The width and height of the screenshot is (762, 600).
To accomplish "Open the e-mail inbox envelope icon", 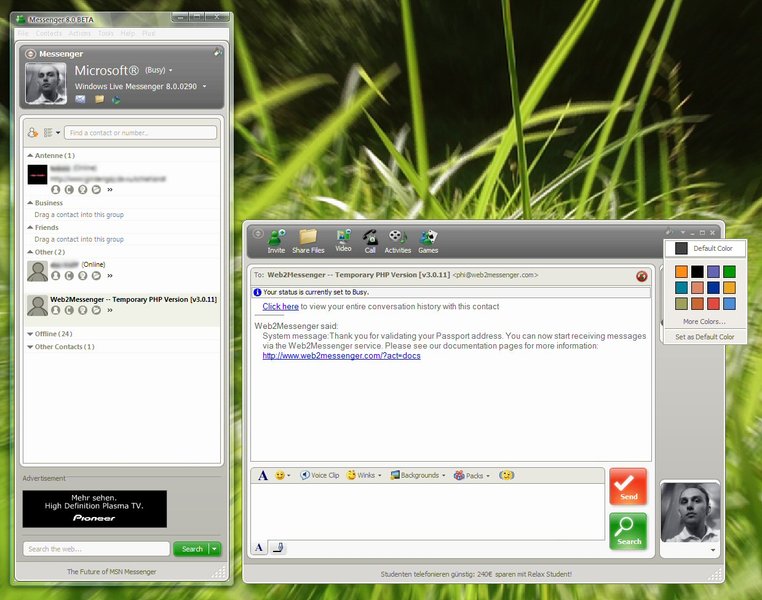I will pos(81,100).
